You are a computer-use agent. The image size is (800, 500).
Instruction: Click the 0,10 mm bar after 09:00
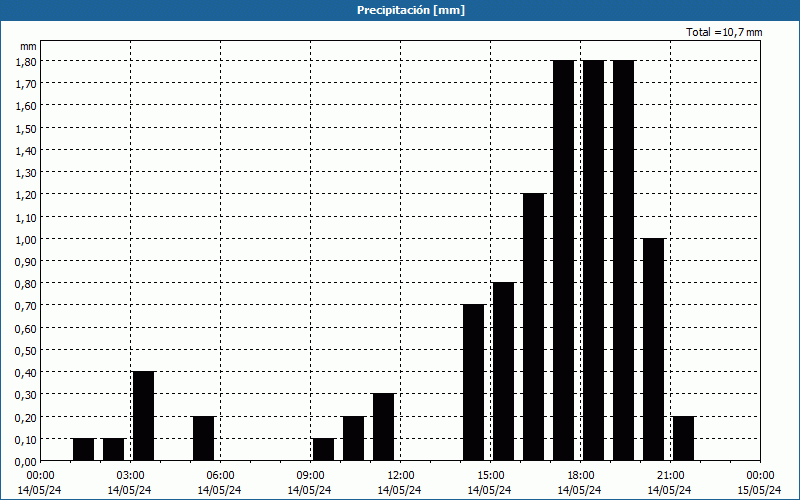323,449
